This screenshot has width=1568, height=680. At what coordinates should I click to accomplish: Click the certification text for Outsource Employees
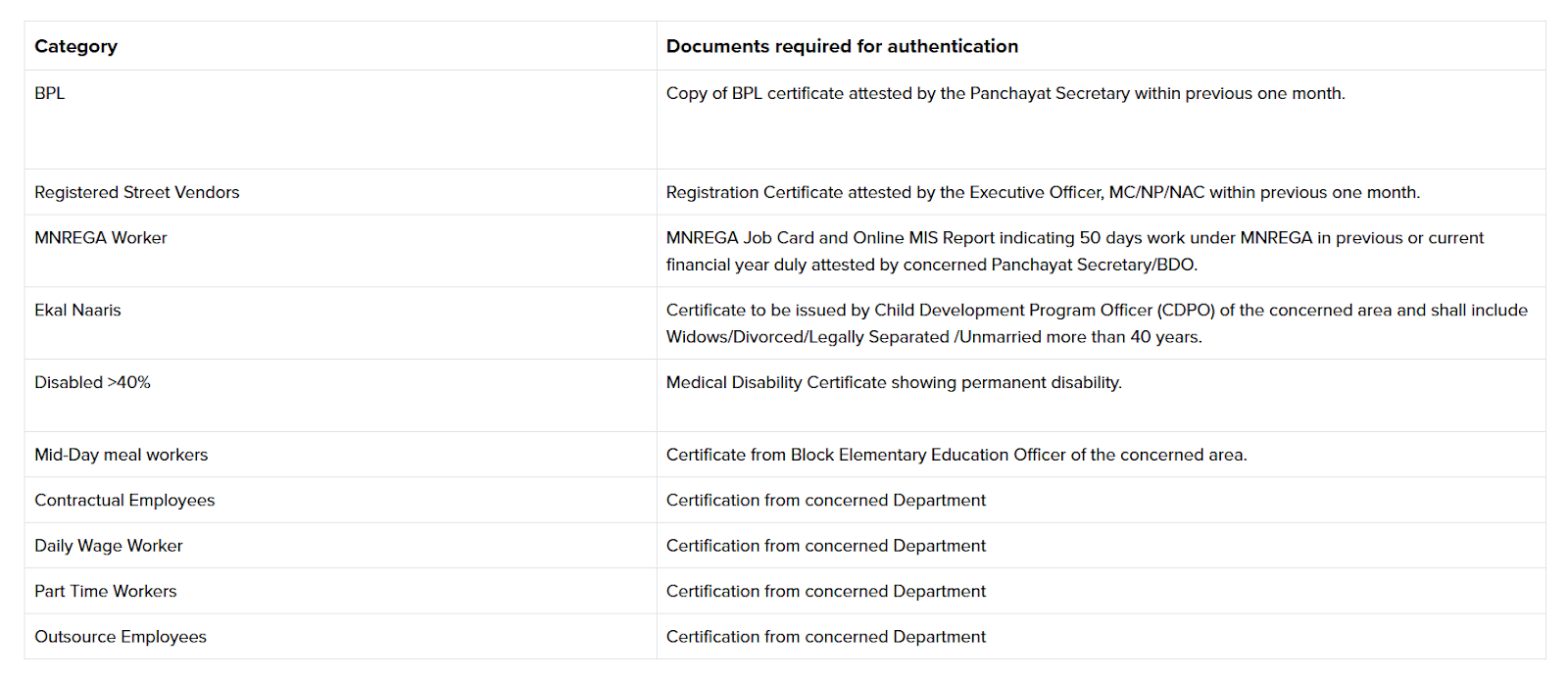825,637
